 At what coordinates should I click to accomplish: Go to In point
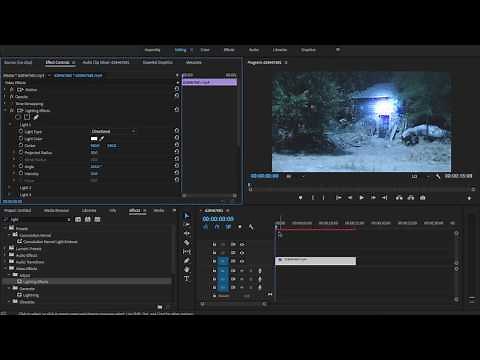338,198
